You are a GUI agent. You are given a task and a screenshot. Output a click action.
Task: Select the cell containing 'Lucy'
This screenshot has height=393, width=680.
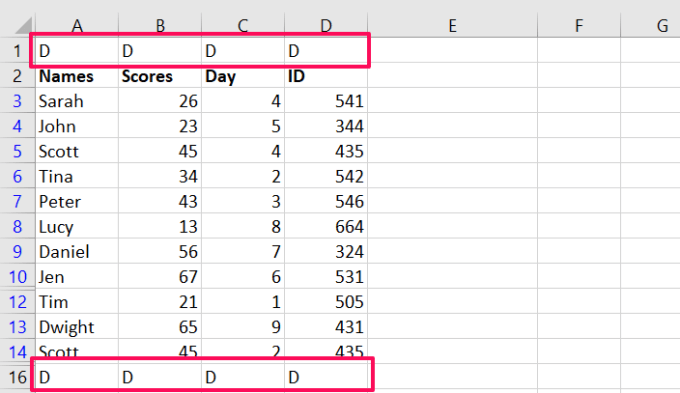[77, 226]
